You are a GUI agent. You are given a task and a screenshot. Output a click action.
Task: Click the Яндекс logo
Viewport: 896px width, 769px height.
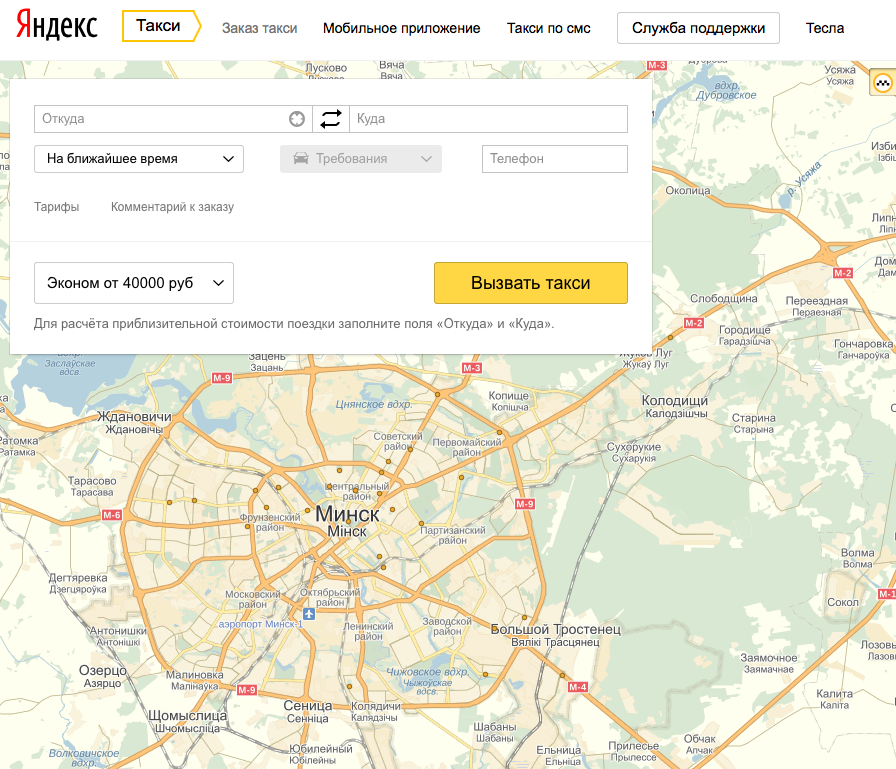coord(57,28)
